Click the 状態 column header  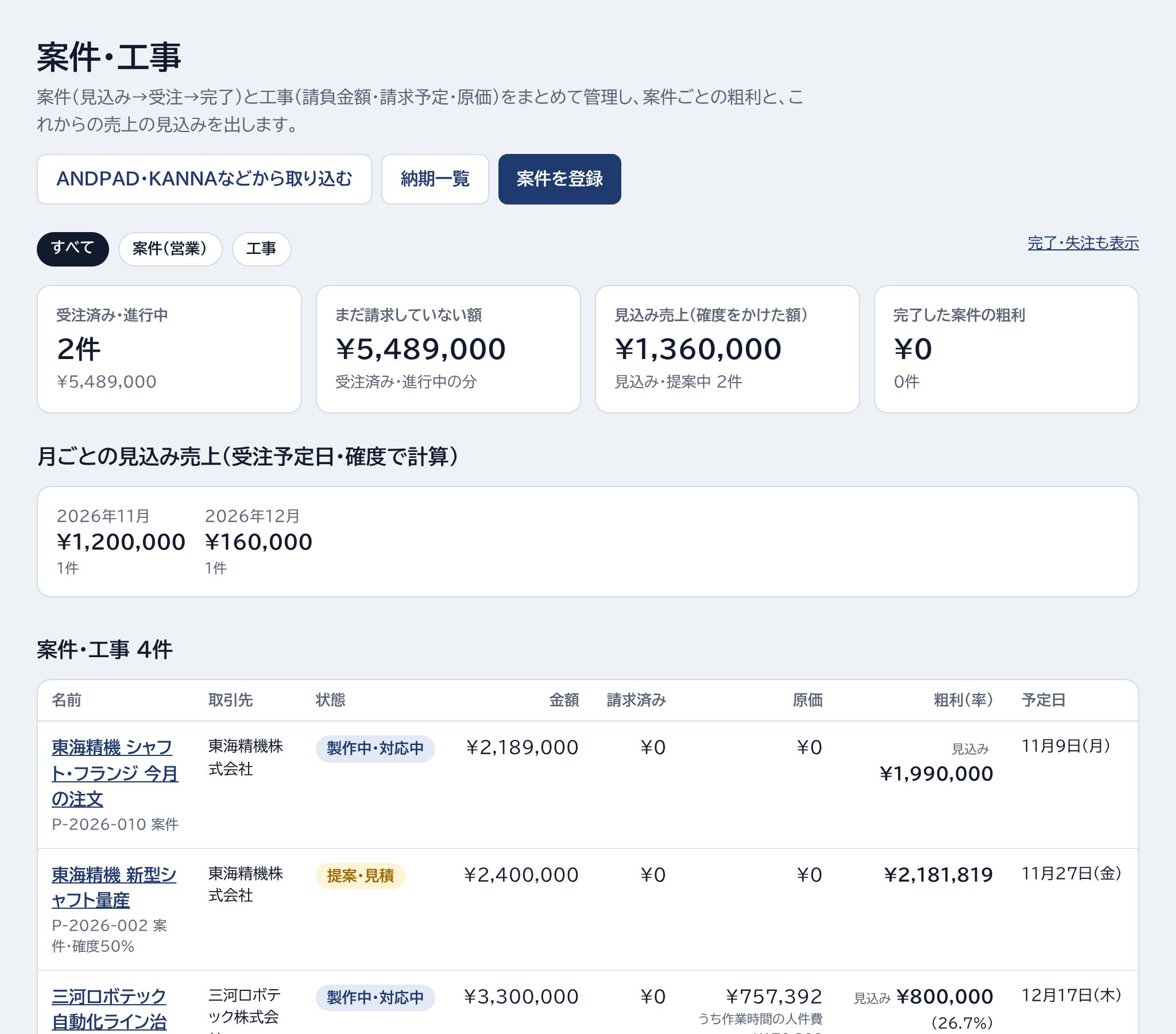click(330, 700)
